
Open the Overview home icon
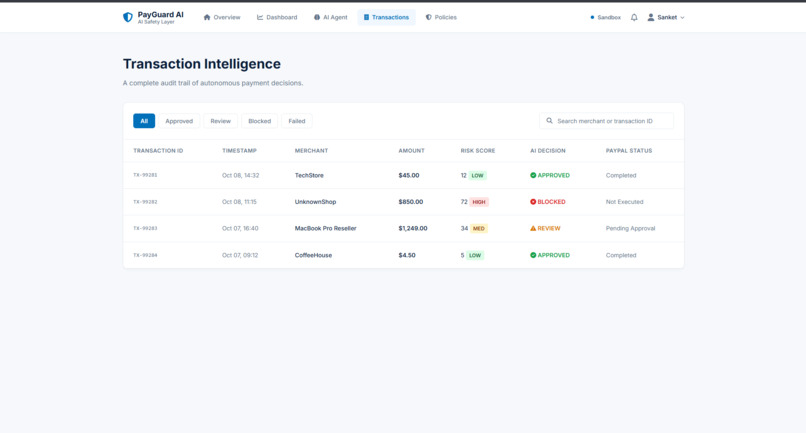point(207,17)
